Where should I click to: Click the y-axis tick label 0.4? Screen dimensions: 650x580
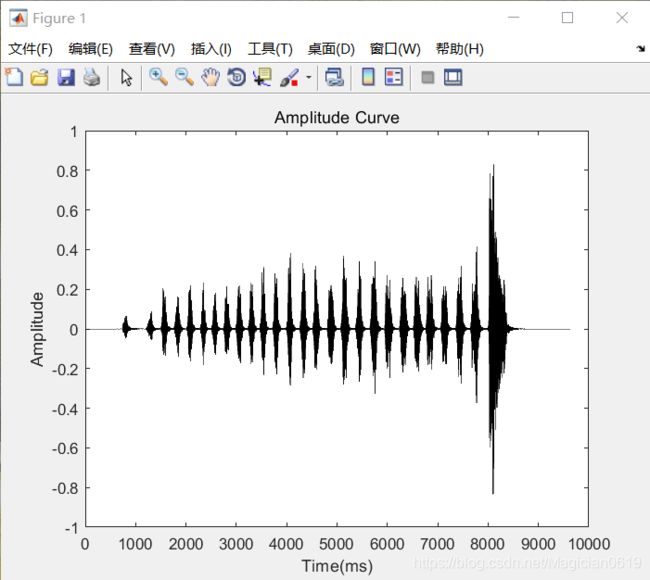coord(67,250)
